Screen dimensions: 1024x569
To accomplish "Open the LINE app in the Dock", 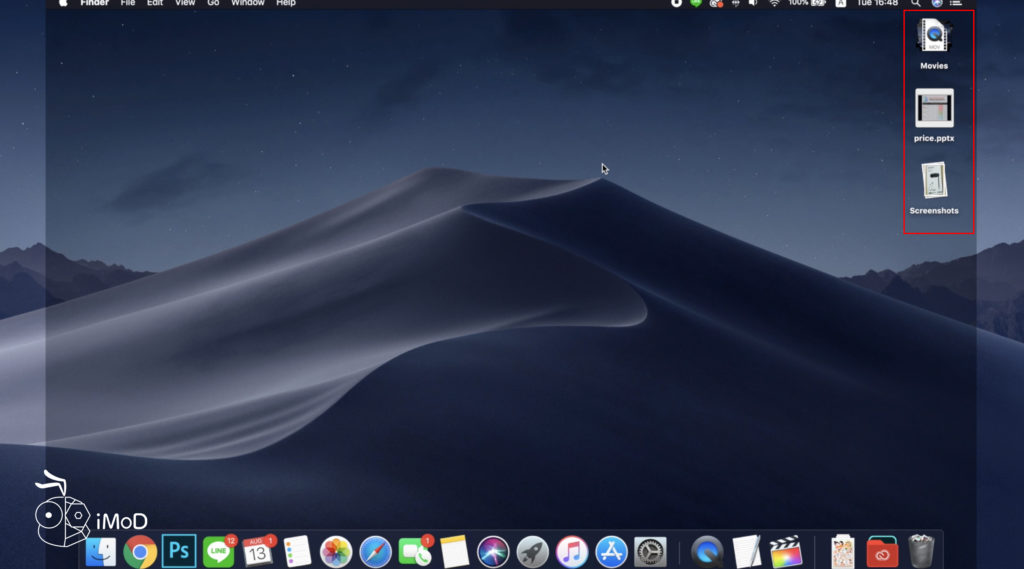I will pos(219,552).
